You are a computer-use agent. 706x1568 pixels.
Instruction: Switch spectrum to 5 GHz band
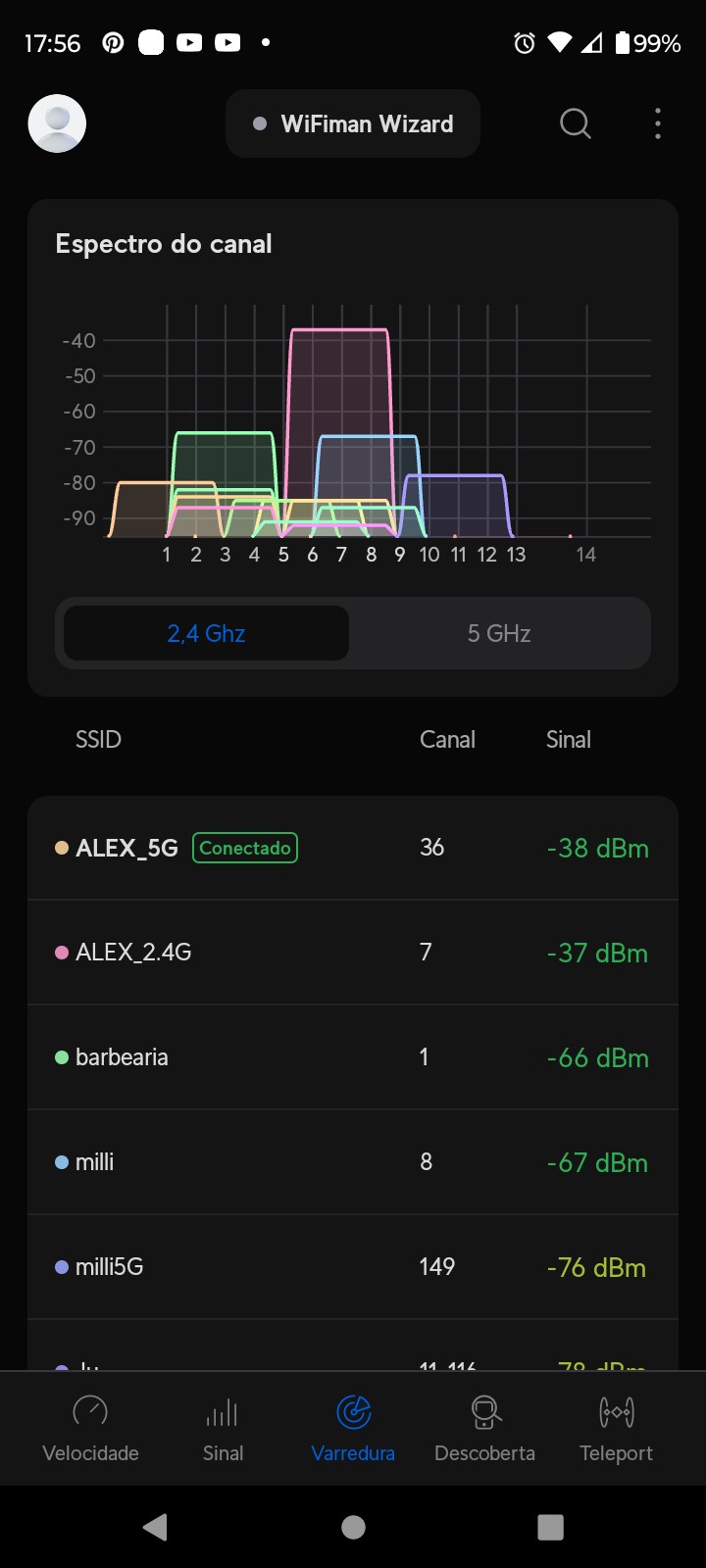[x=499, y=633]
